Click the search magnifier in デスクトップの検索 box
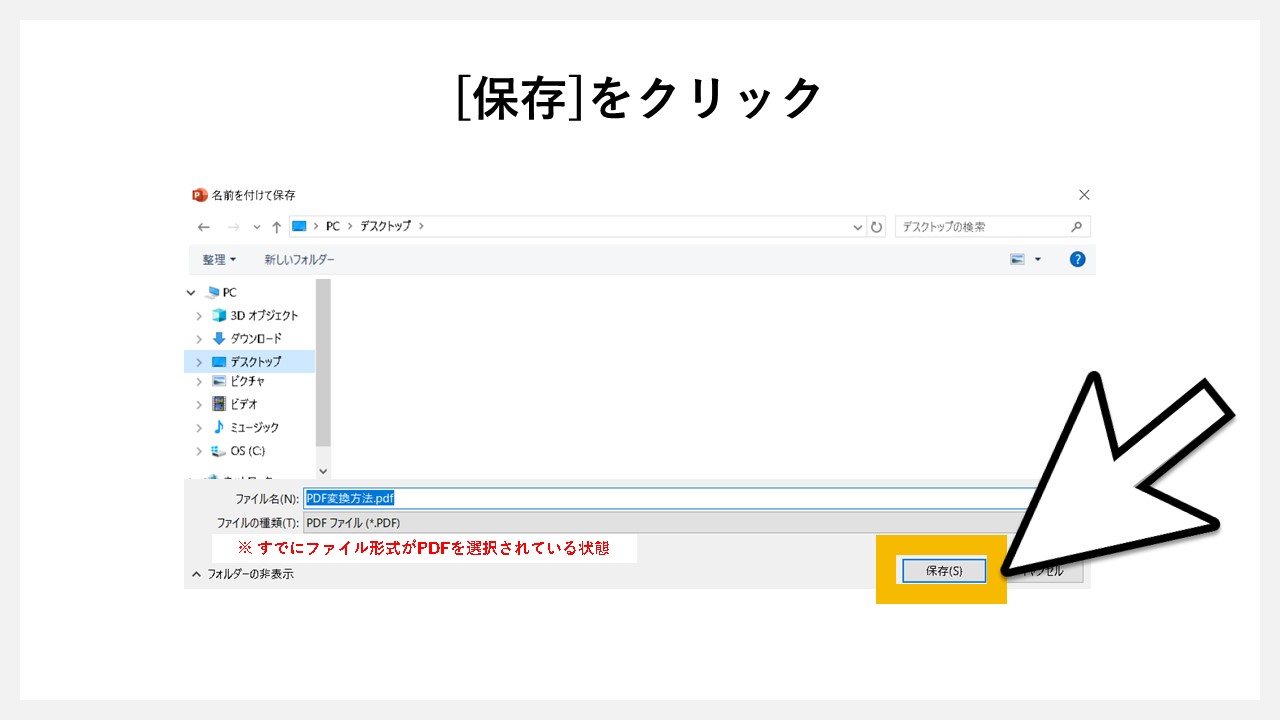 pos(1079,226)
